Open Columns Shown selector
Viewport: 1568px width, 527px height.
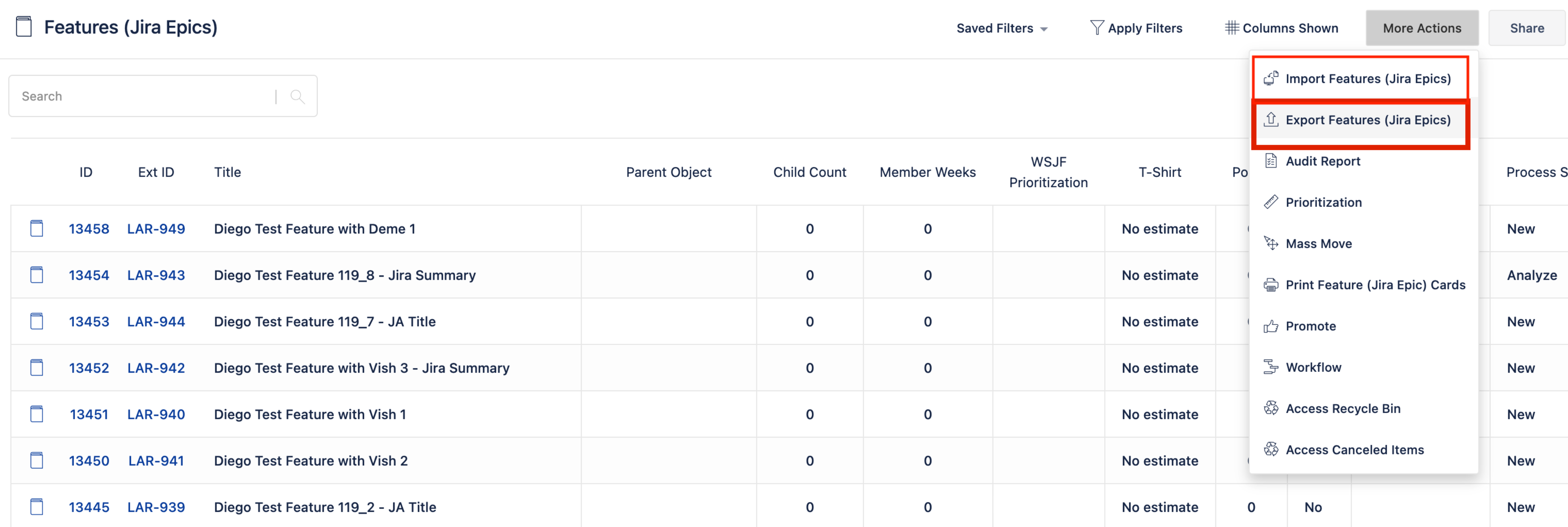click(x=1281, y=28)
